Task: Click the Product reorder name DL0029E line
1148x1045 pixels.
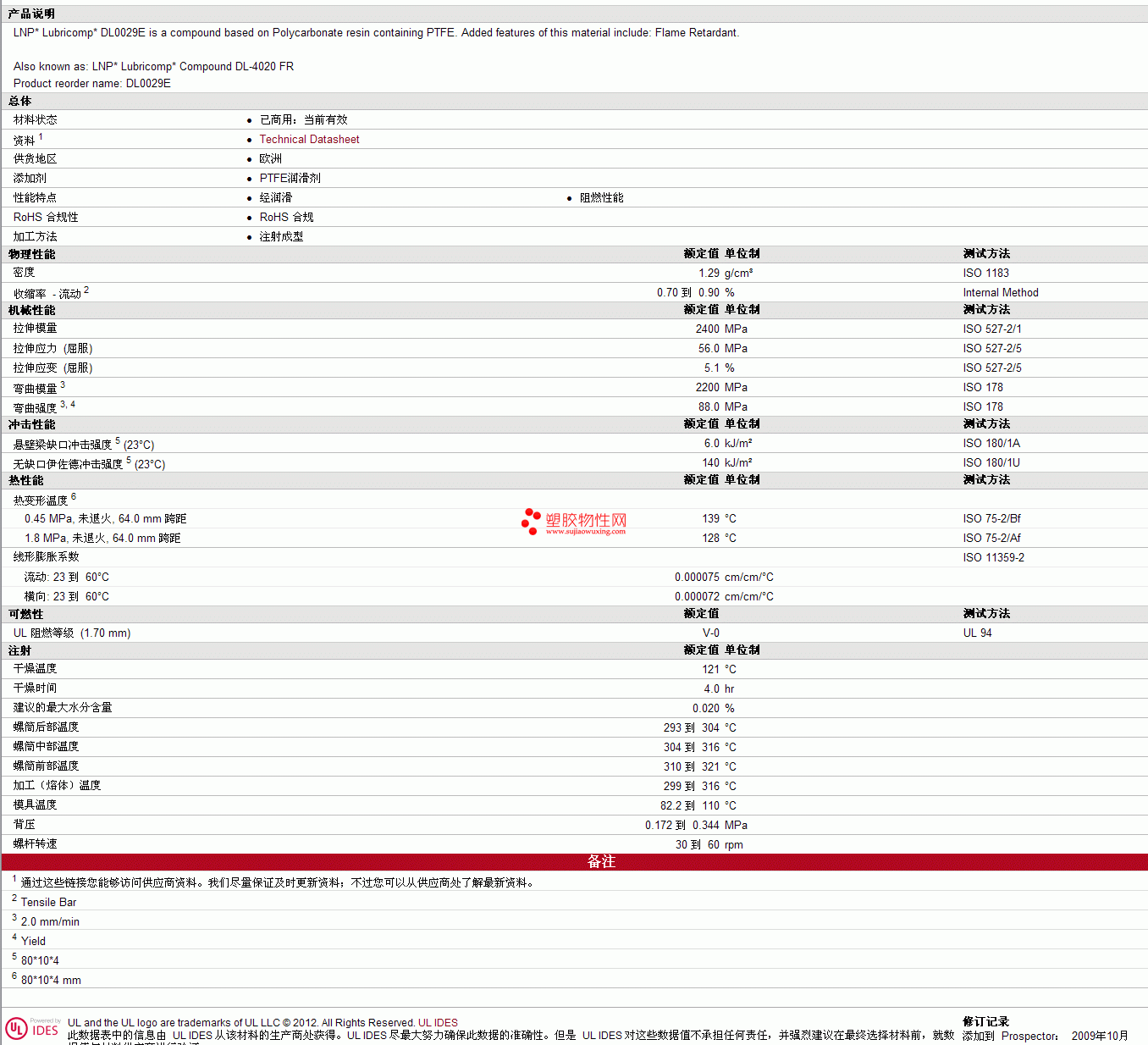Action: (x=92, y=83)
